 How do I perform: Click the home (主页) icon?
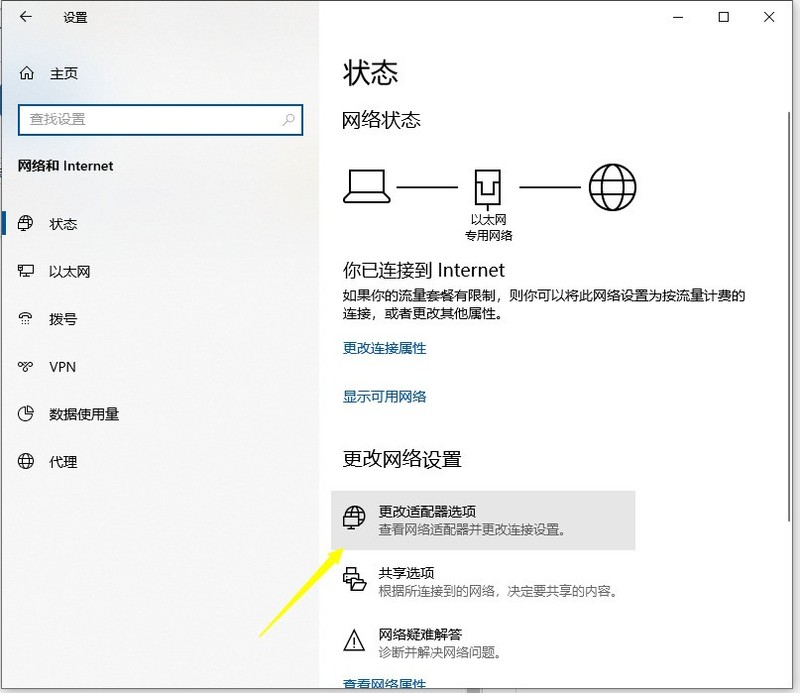(24, 73)
